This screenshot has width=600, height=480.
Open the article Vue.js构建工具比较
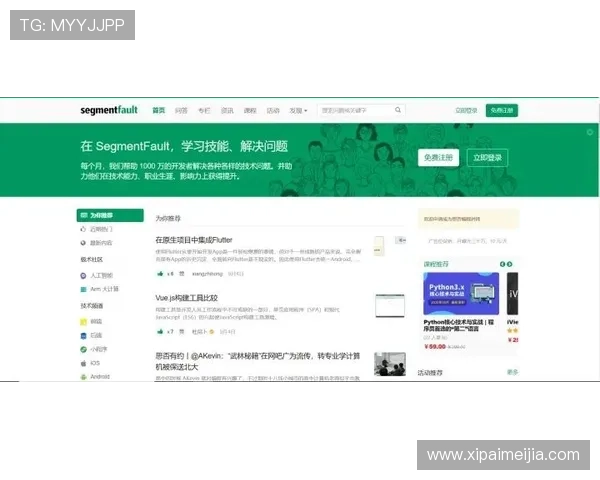[x=186, y=298]
